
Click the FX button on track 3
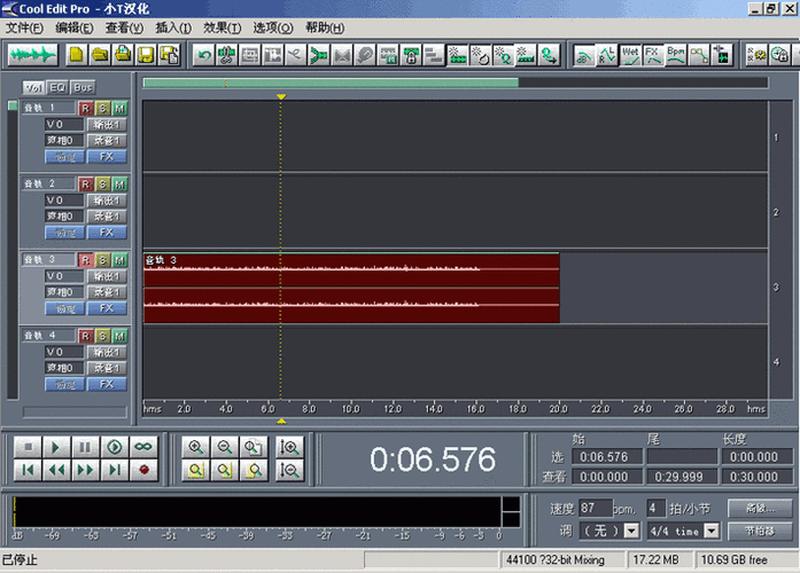(107, 308)
